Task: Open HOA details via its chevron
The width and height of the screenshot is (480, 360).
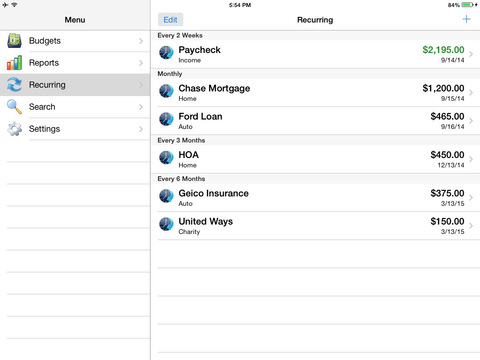Action: tap(471, 159)
